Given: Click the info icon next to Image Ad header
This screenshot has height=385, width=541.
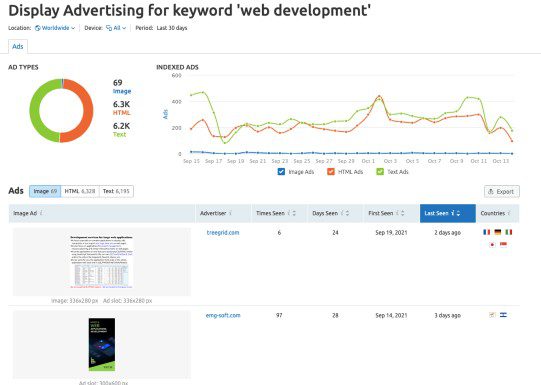Looking at the screenshot, I should [41, 213].
